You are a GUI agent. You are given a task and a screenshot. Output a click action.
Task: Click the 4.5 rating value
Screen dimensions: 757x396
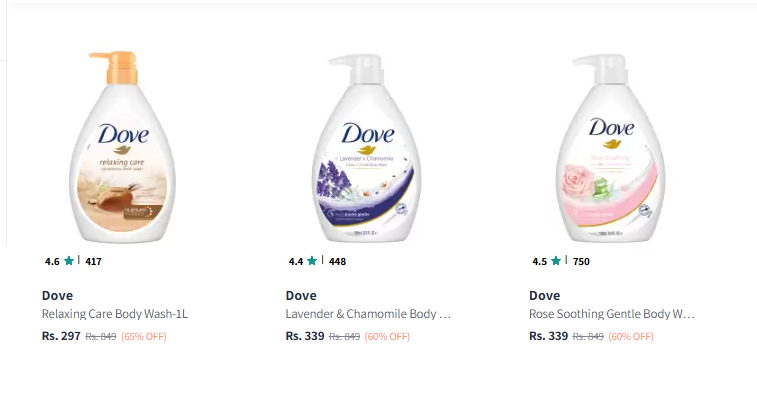[x=540, y=262]
